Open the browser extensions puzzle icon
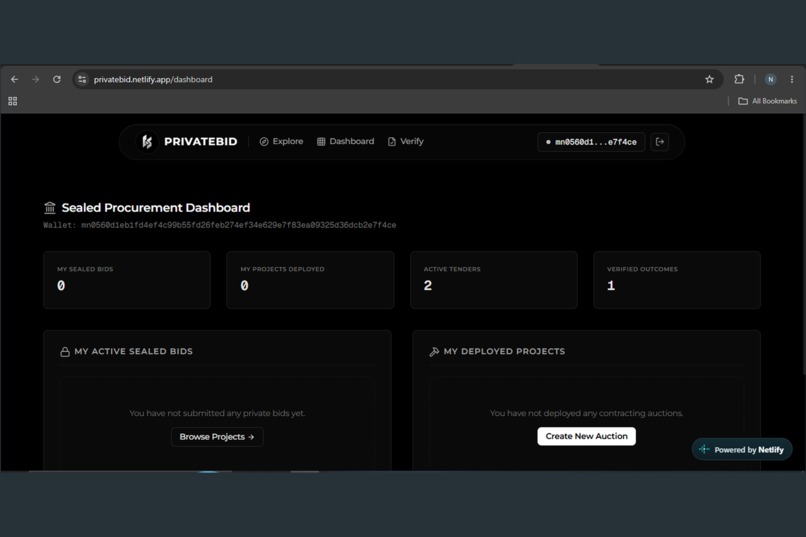The height and width of the screenshot is (537, 806). coord(739,79)
